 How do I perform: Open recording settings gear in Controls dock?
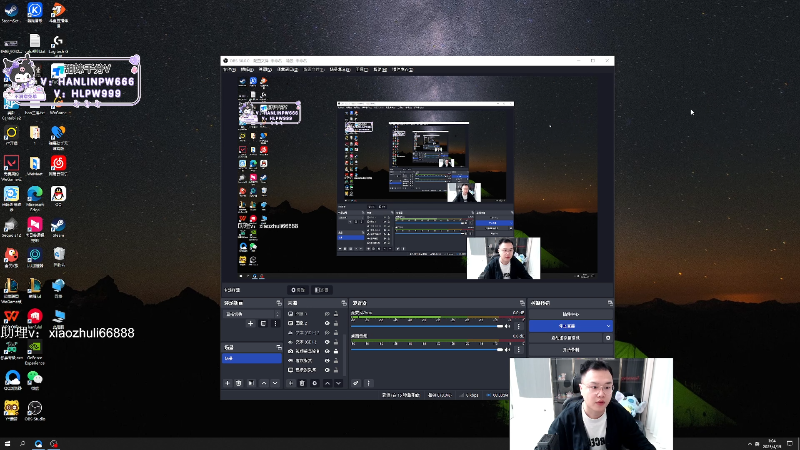click(x=608, y=338)
